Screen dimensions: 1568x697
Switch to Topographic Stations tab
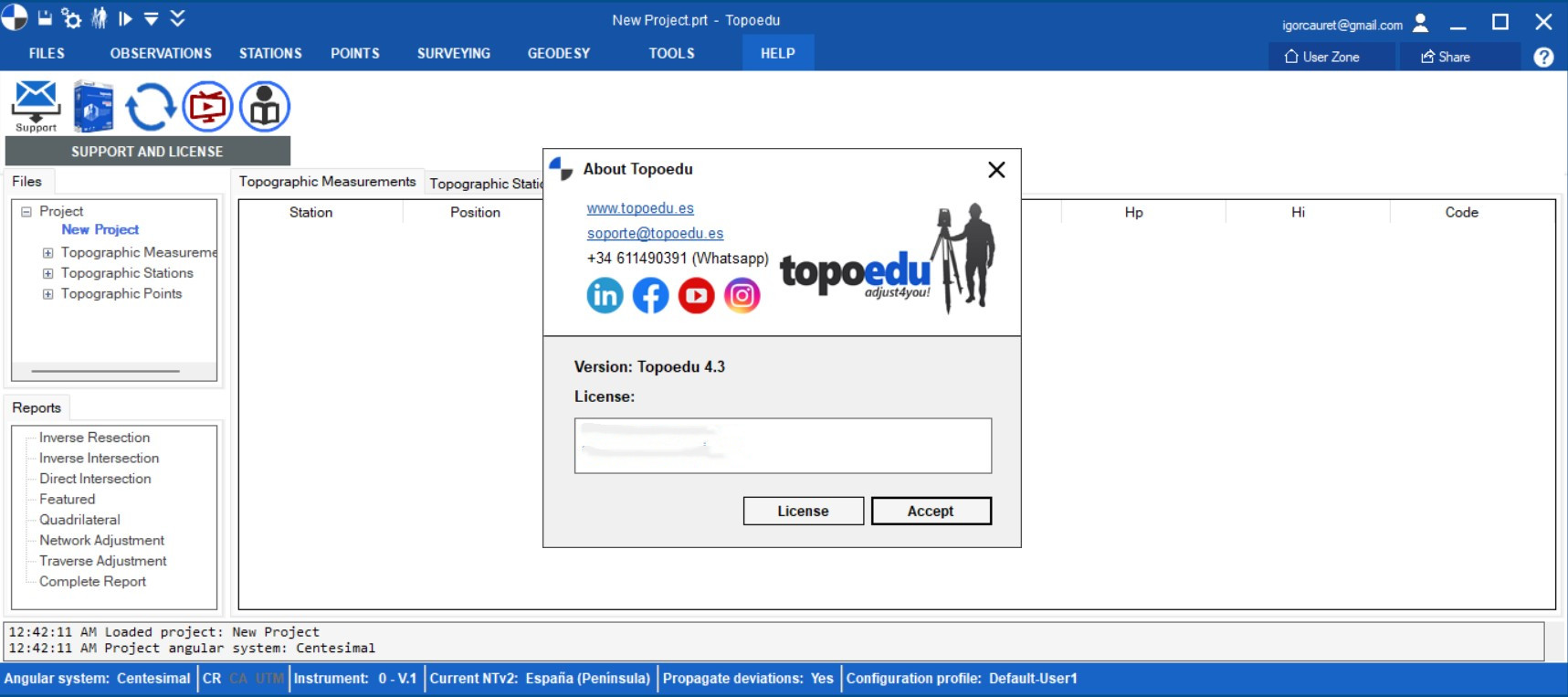click(486, 184)
